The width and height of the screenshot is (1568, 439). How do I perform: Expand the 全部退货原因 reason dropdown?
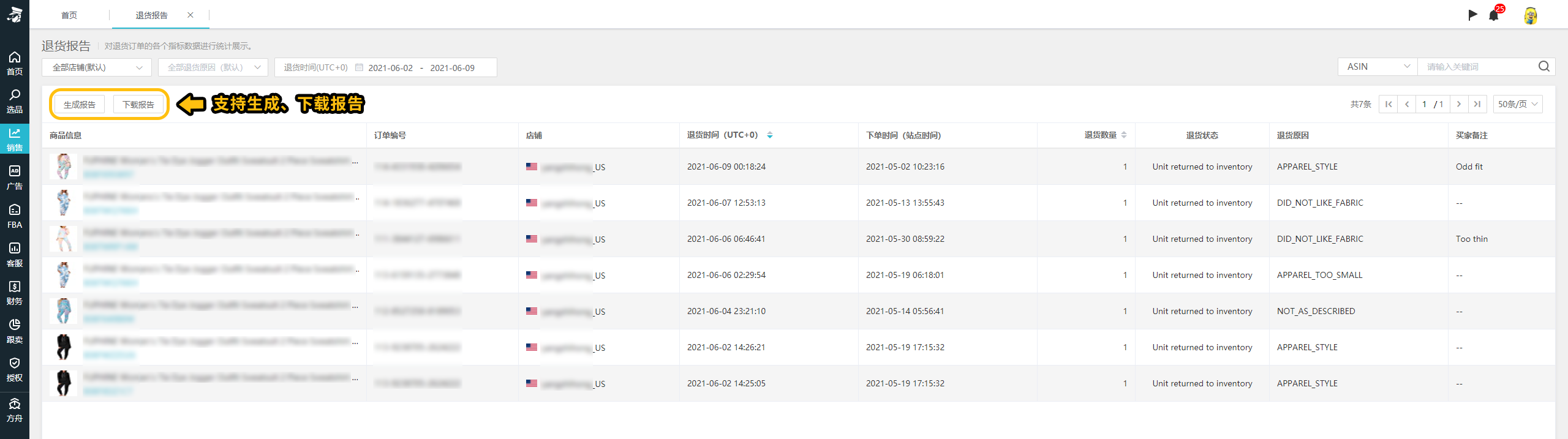coord(213,67)
